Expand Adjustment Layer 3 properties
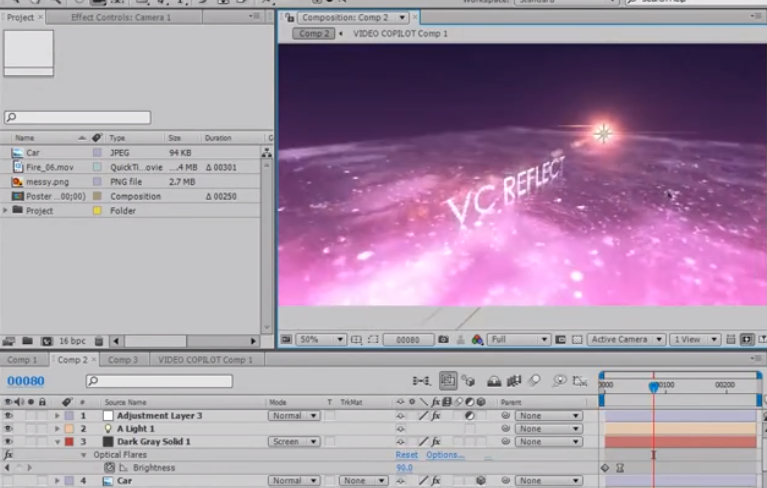The width and height of the screenshot is (767, 488). tap(57, 416)
